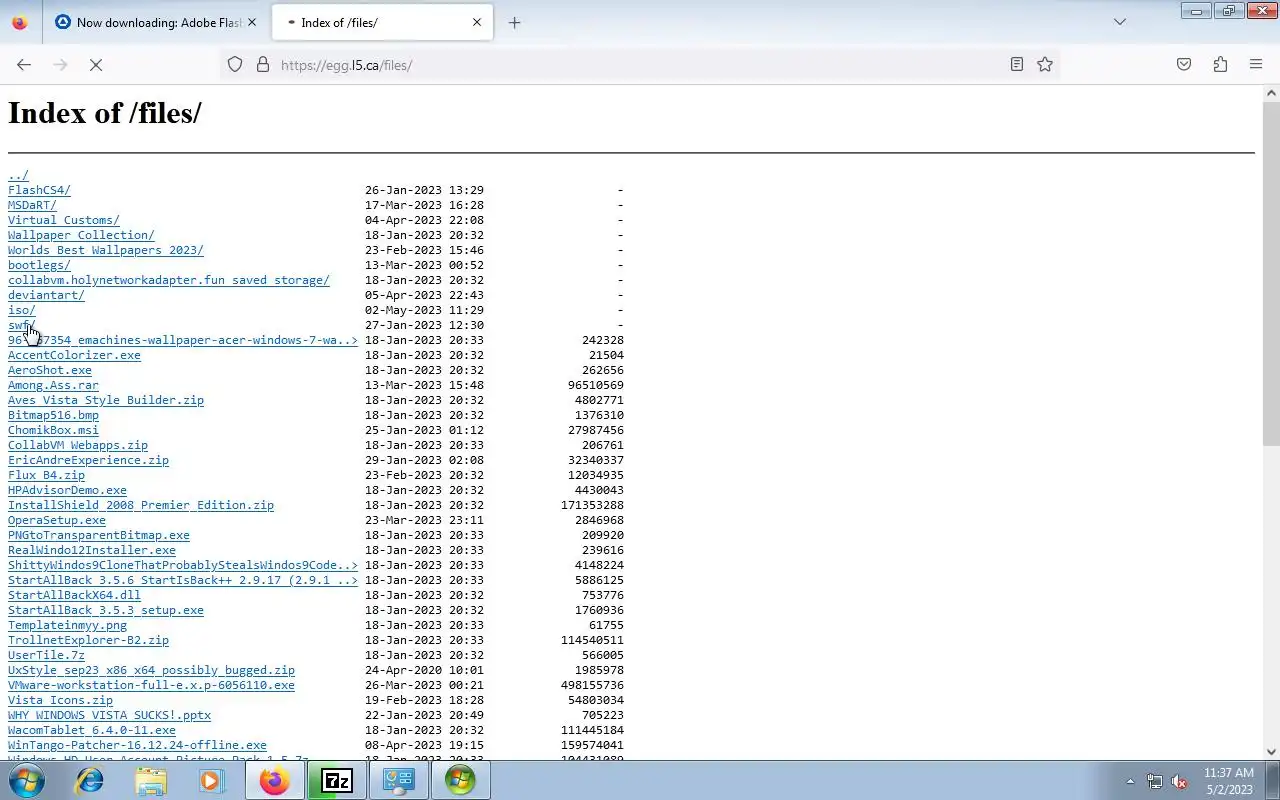Open Windows Start menu
The image size is (1280, 800).
[x=27, y=780]
